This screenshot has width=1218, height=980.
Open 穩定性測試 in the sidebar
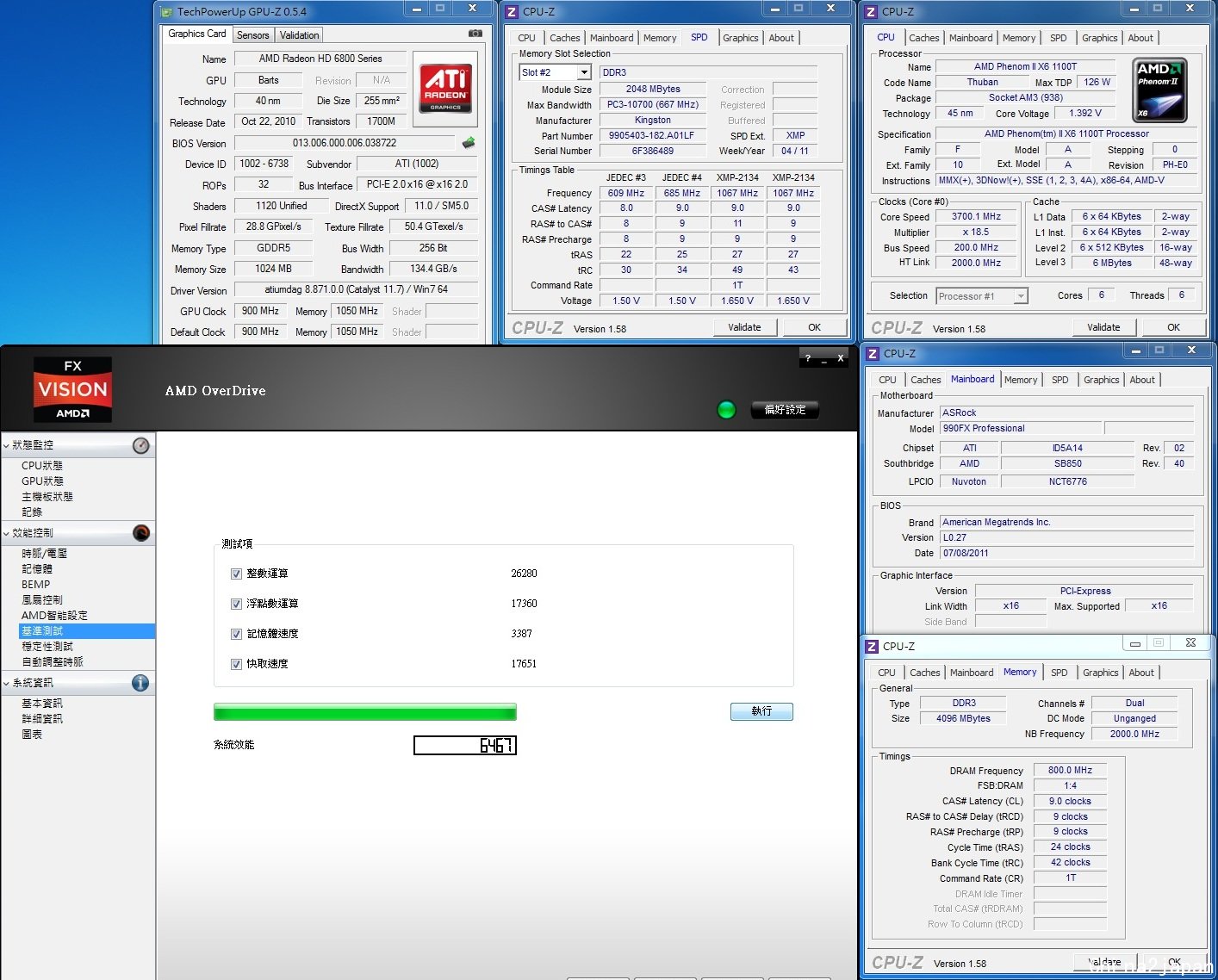point(47,647)
